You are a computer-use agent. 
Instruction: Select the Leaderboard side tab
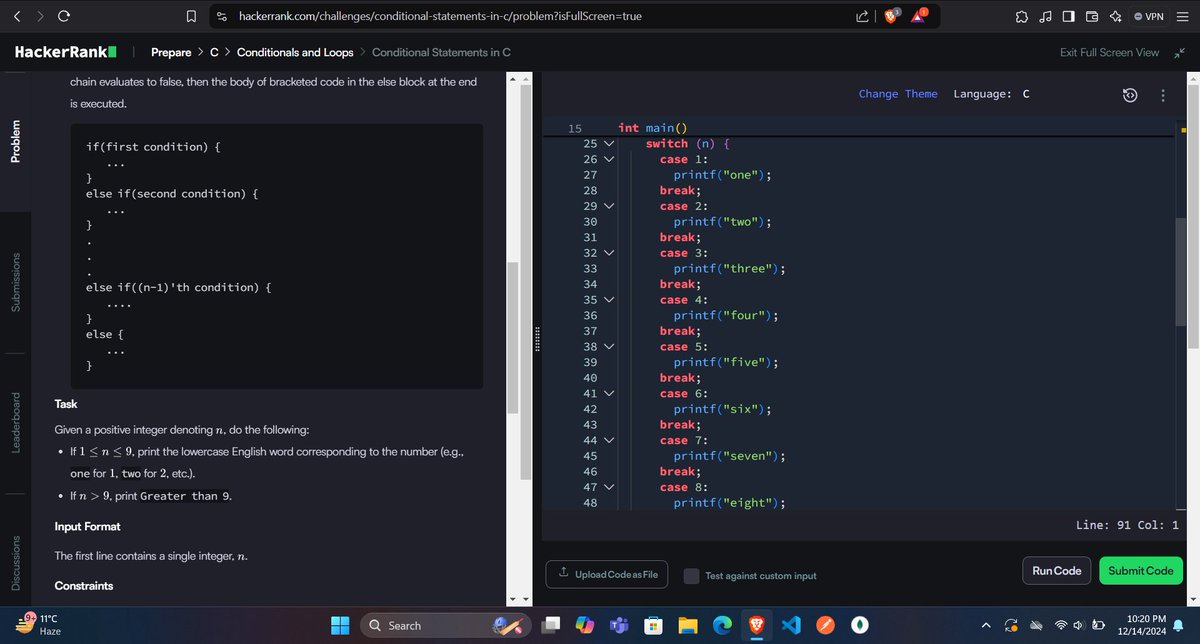pos(17,422)
